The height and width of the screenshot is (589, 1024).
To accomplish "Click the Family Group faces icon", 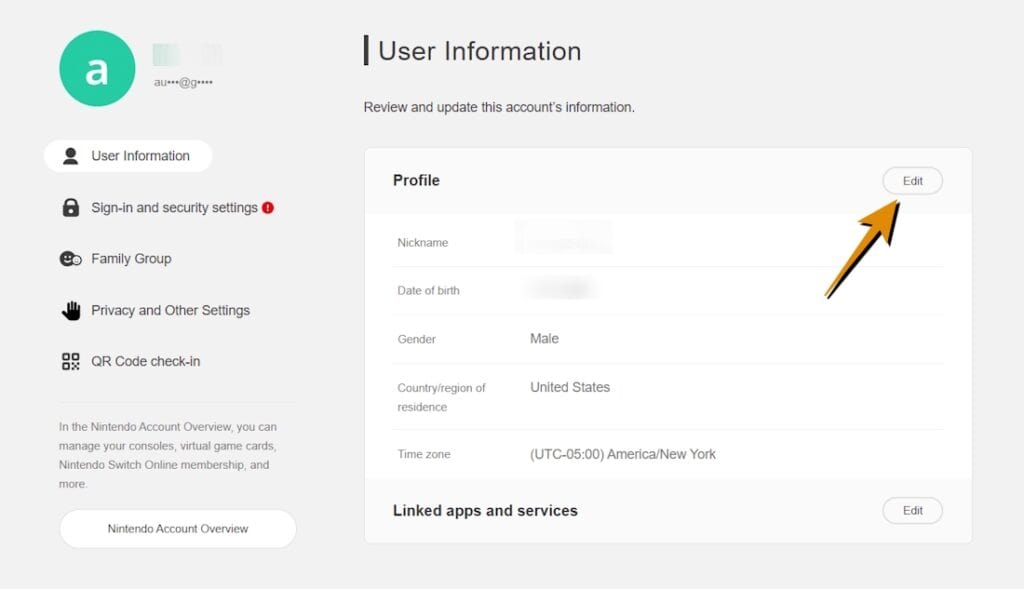I will click(70, 259).
